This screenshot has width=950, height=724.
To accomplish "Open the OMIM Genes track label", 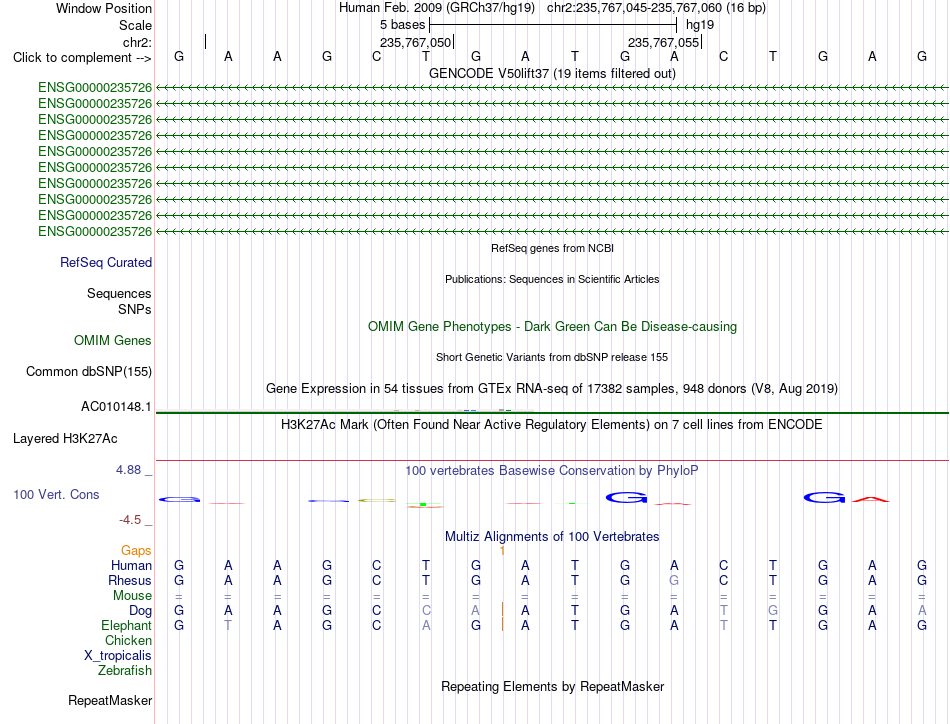I will 113,340.
